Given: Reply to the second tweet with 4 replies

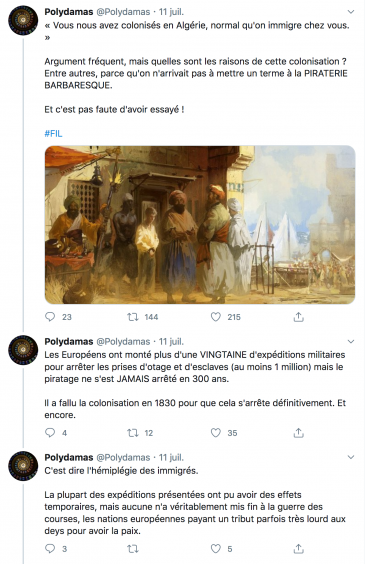Looking at the screenshot, I should tap(50, 432).
